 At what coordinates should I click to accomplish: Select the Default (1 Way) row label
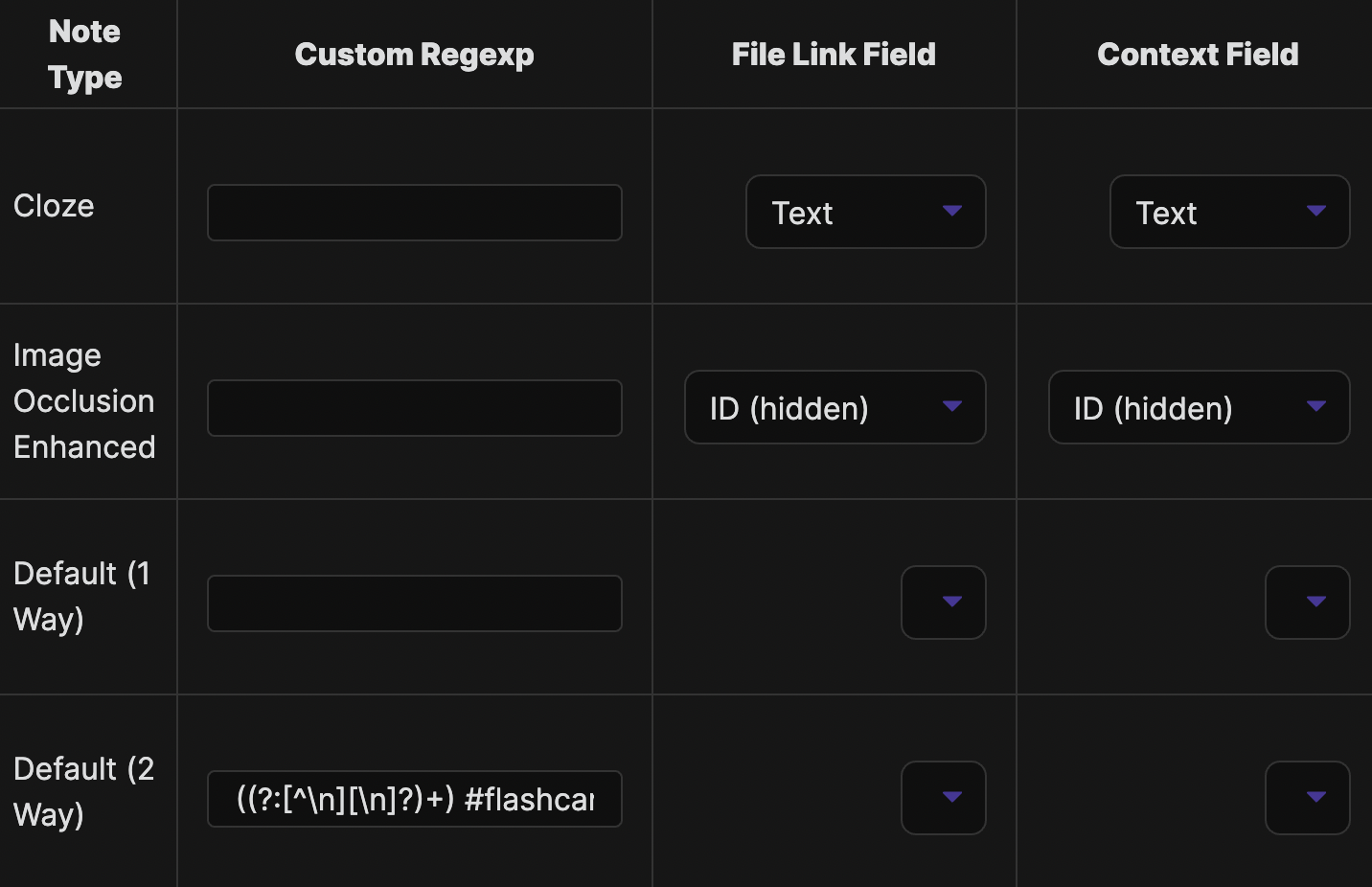81,597
